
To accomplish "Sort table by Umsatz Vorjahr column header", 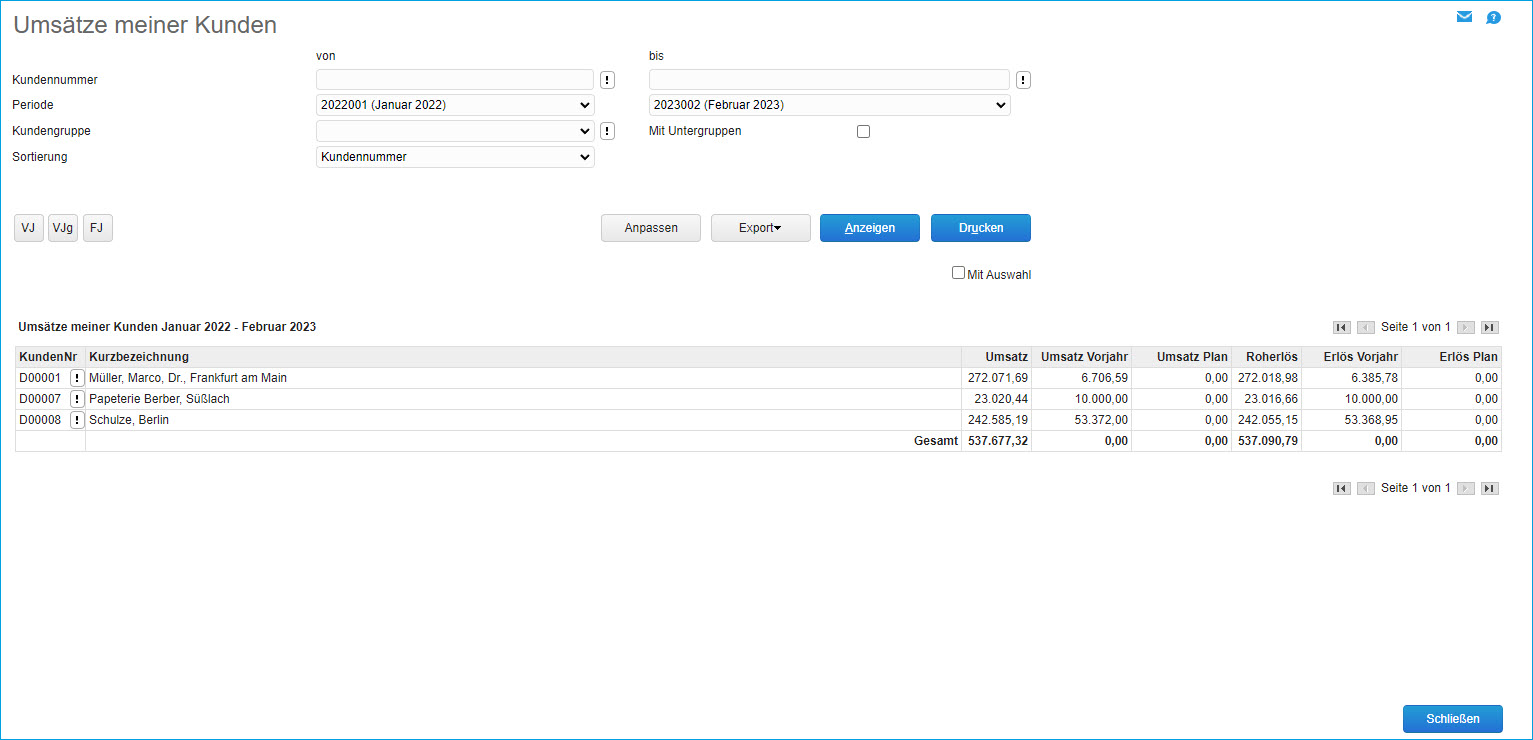I will coord(1084,357).
